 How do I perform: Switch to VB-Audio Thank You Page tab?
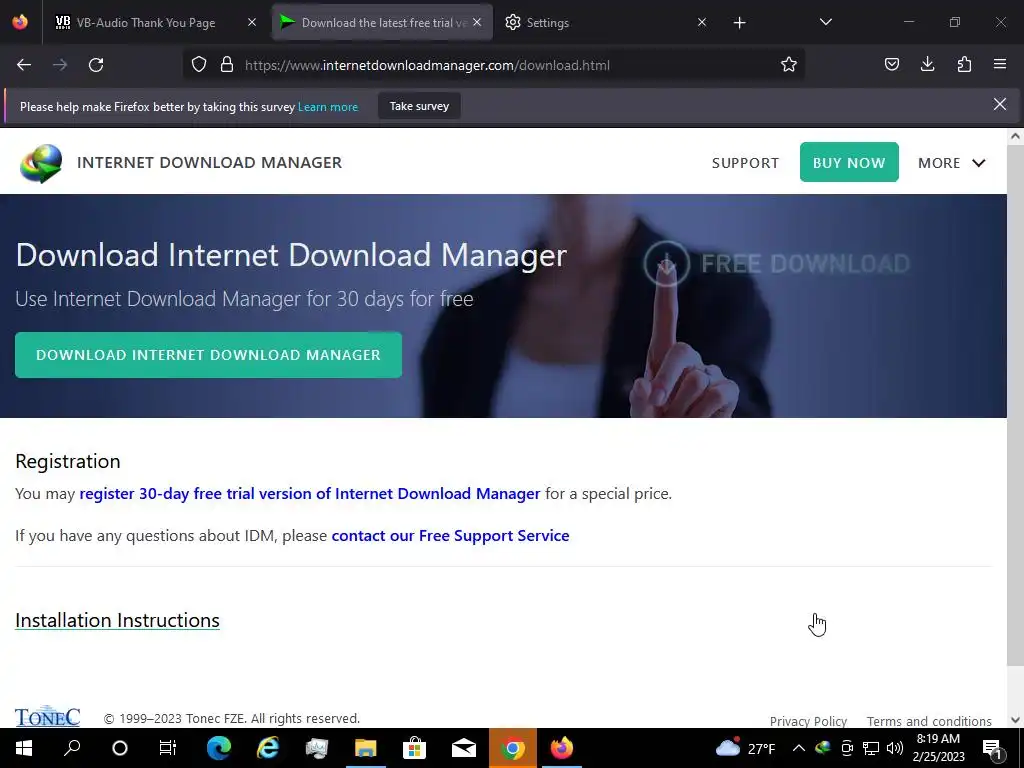point(145,22)
